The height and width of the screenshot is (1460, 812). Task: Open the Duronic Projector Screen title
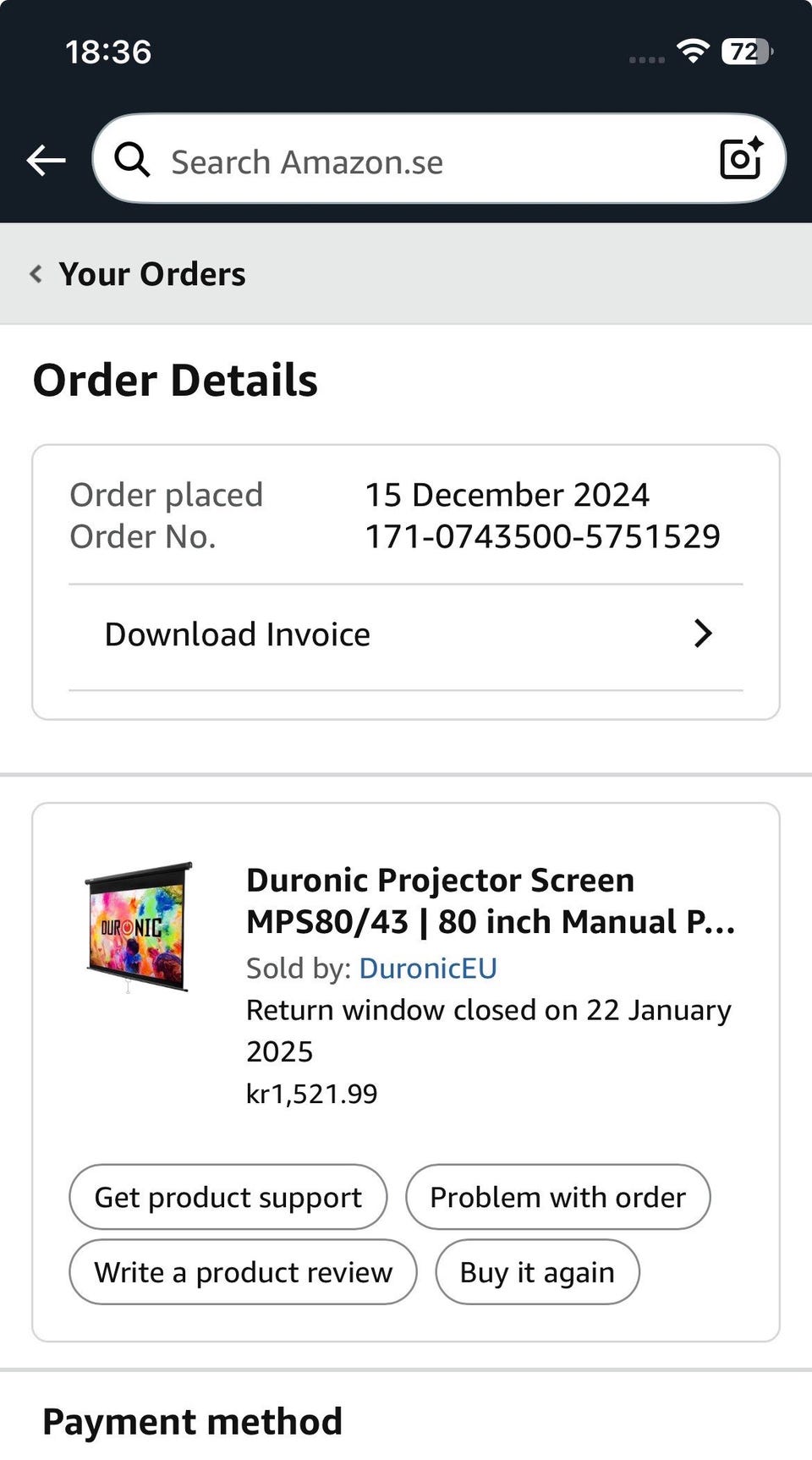[491, 901]
